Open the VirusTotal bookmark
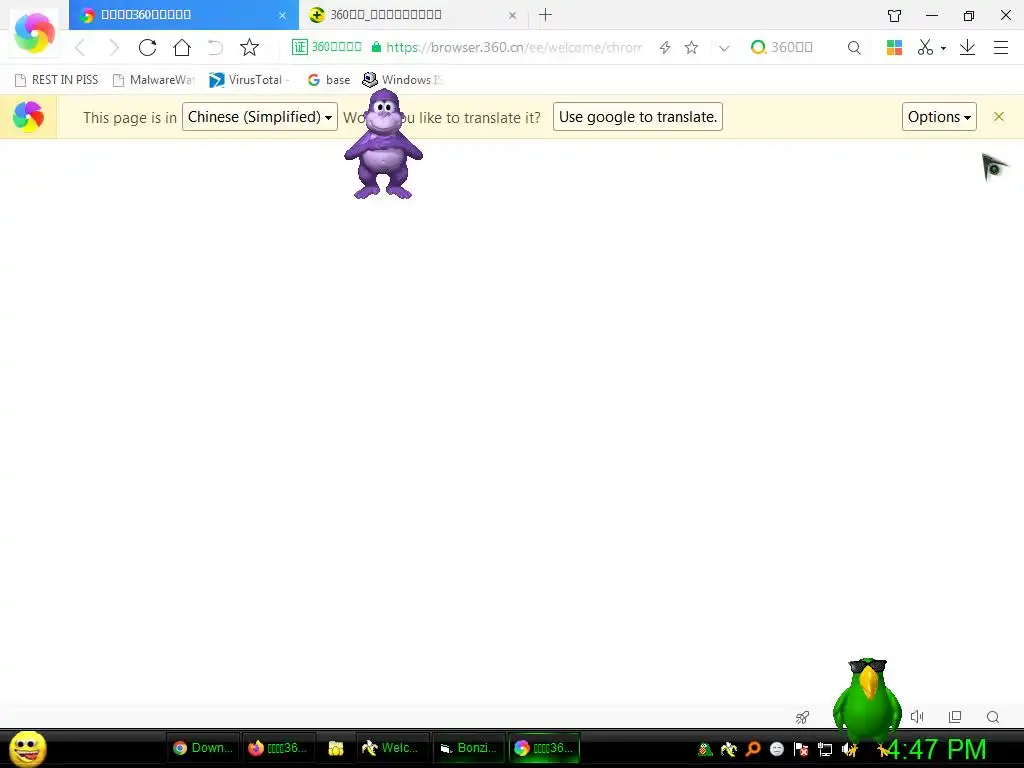This screenshot has height=768, width=1024. tap(248, 80)
